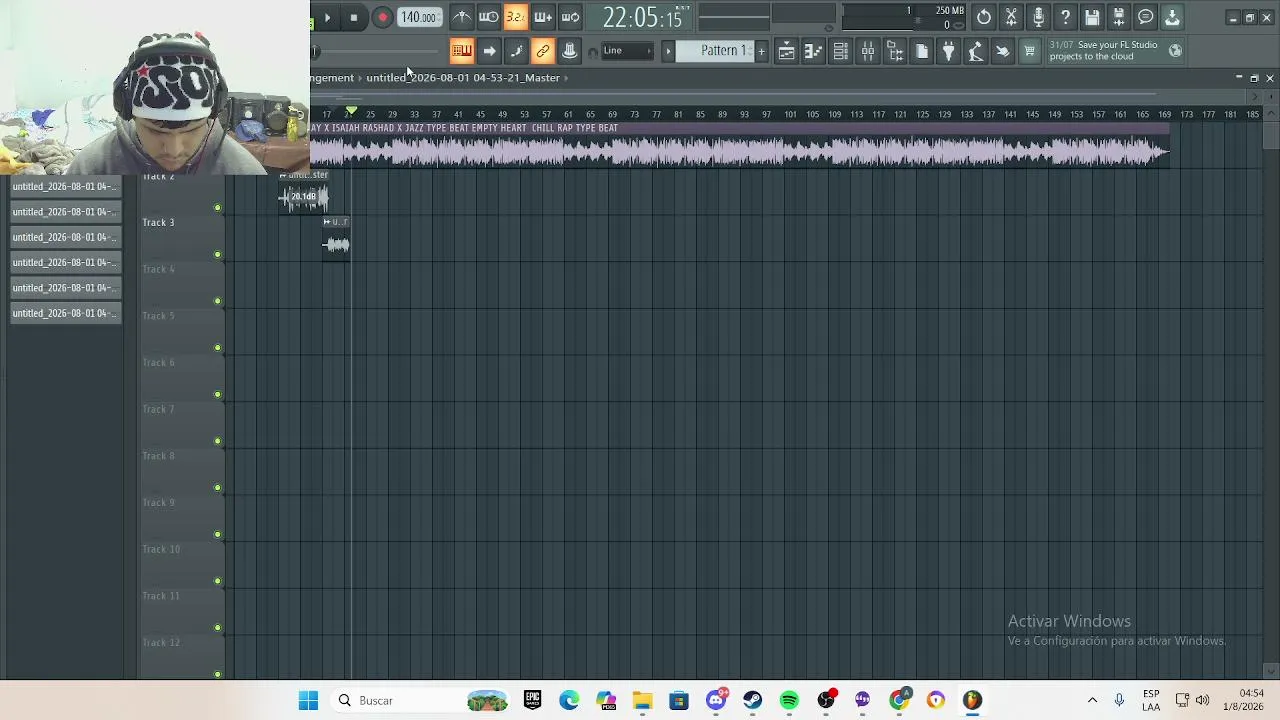Click the download tray icon
The height and width of the screenshot is (720, 1280).
[x=1172, y=17]
